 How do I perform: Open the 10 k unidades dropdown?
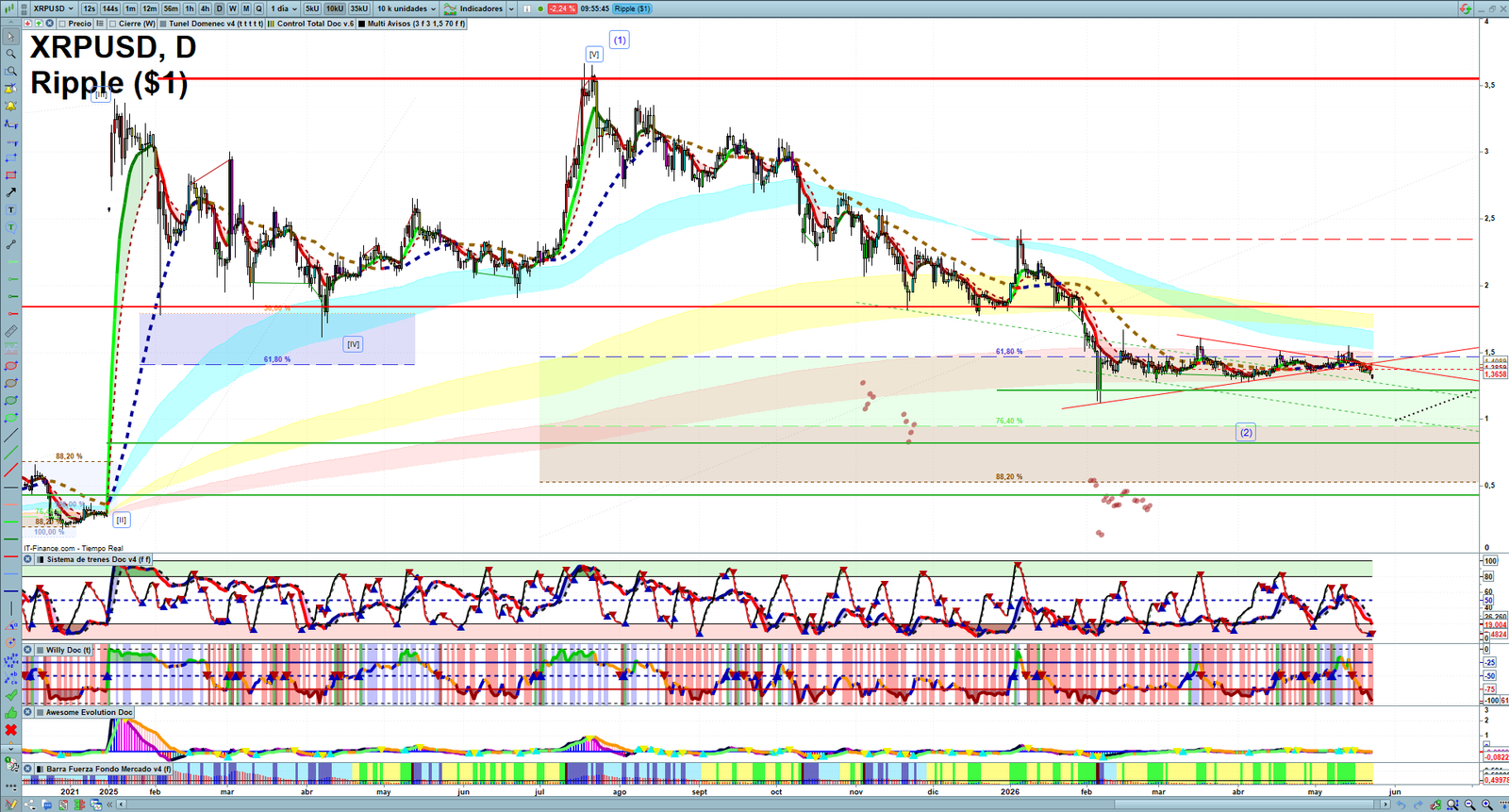tap(406, 8)
